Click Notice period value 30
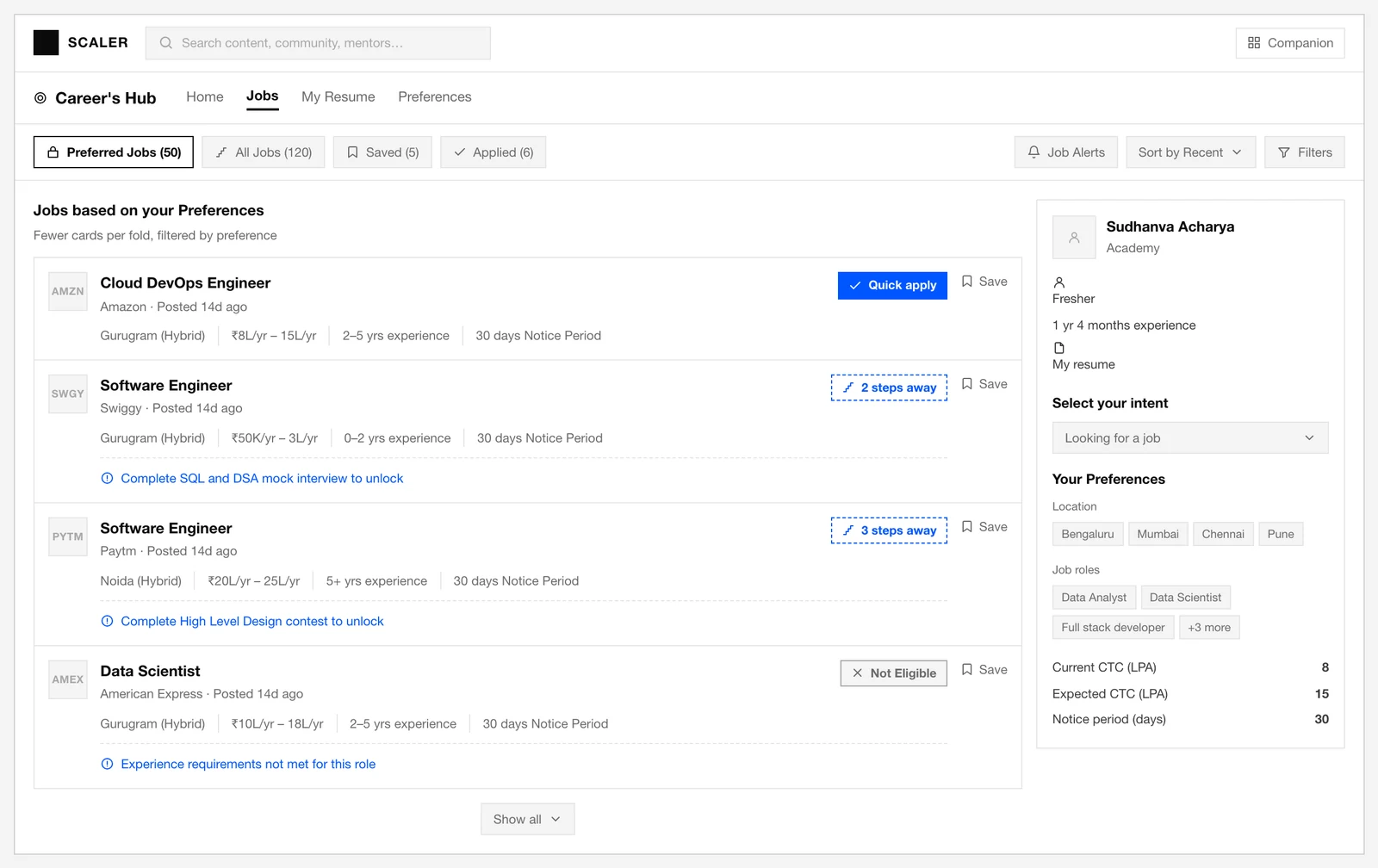This screenshot has height=868, width=1378. (x=1322, y=720)
